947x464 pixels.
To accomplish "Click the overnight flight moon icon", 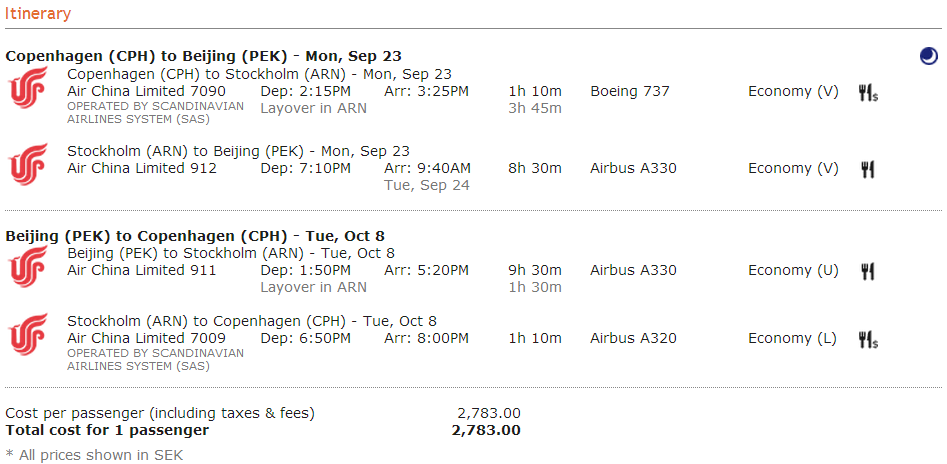I will coord(928,56).
